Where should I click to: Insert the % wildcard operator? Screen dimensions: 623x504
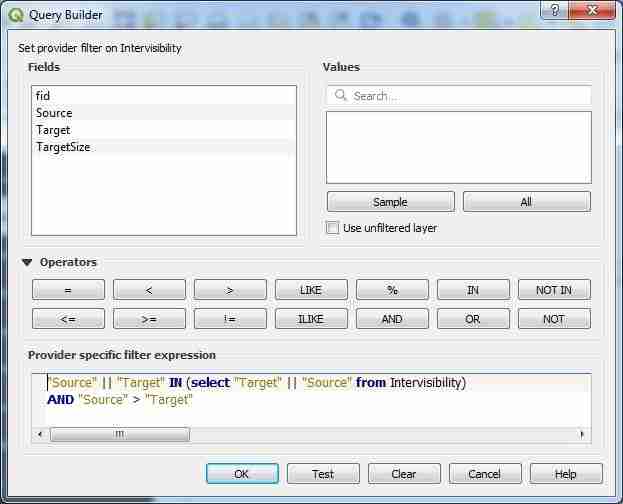coord(392,290)
